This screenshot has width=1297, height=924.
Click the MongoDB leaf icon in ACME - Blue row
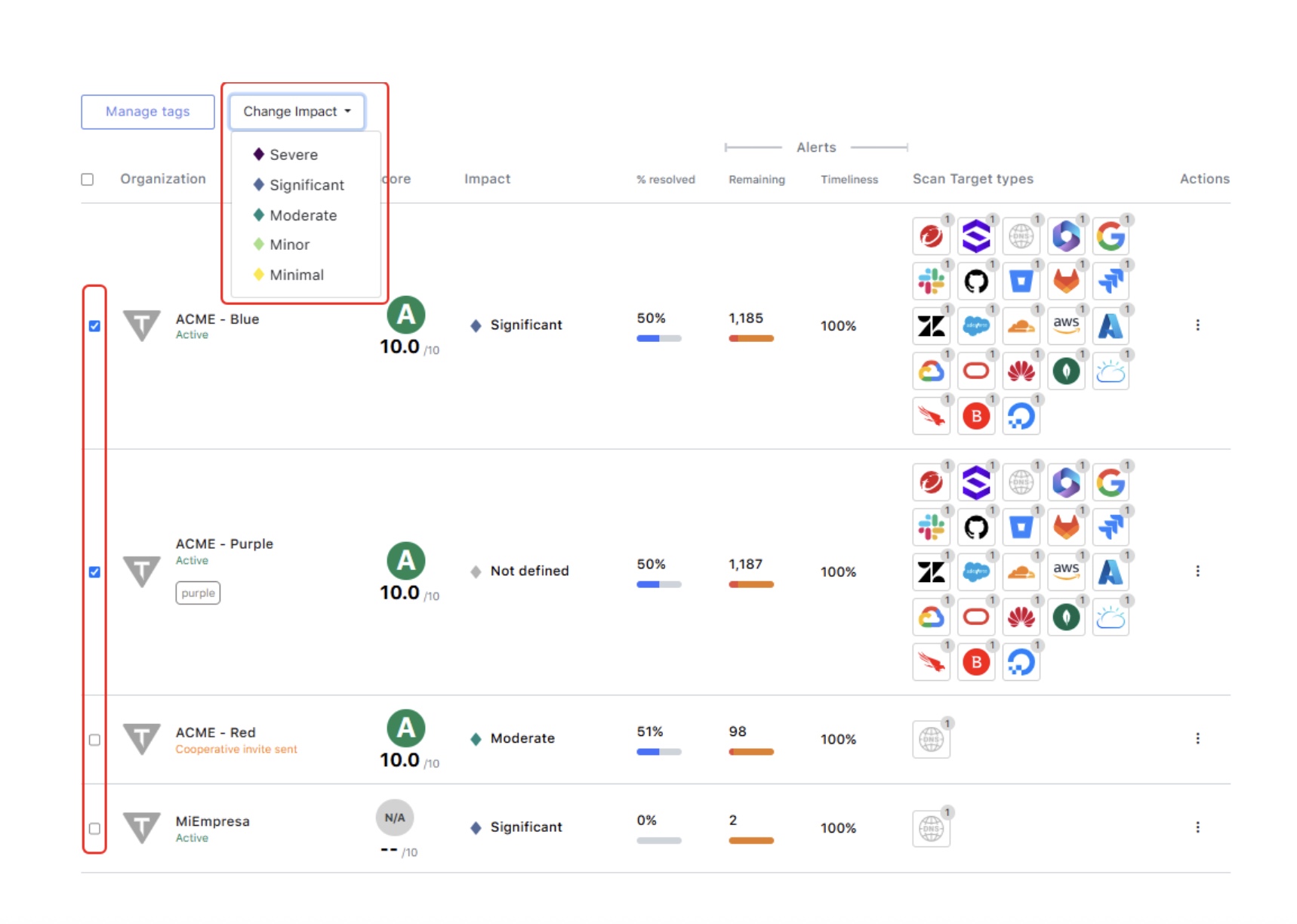tap(1066, 371)
